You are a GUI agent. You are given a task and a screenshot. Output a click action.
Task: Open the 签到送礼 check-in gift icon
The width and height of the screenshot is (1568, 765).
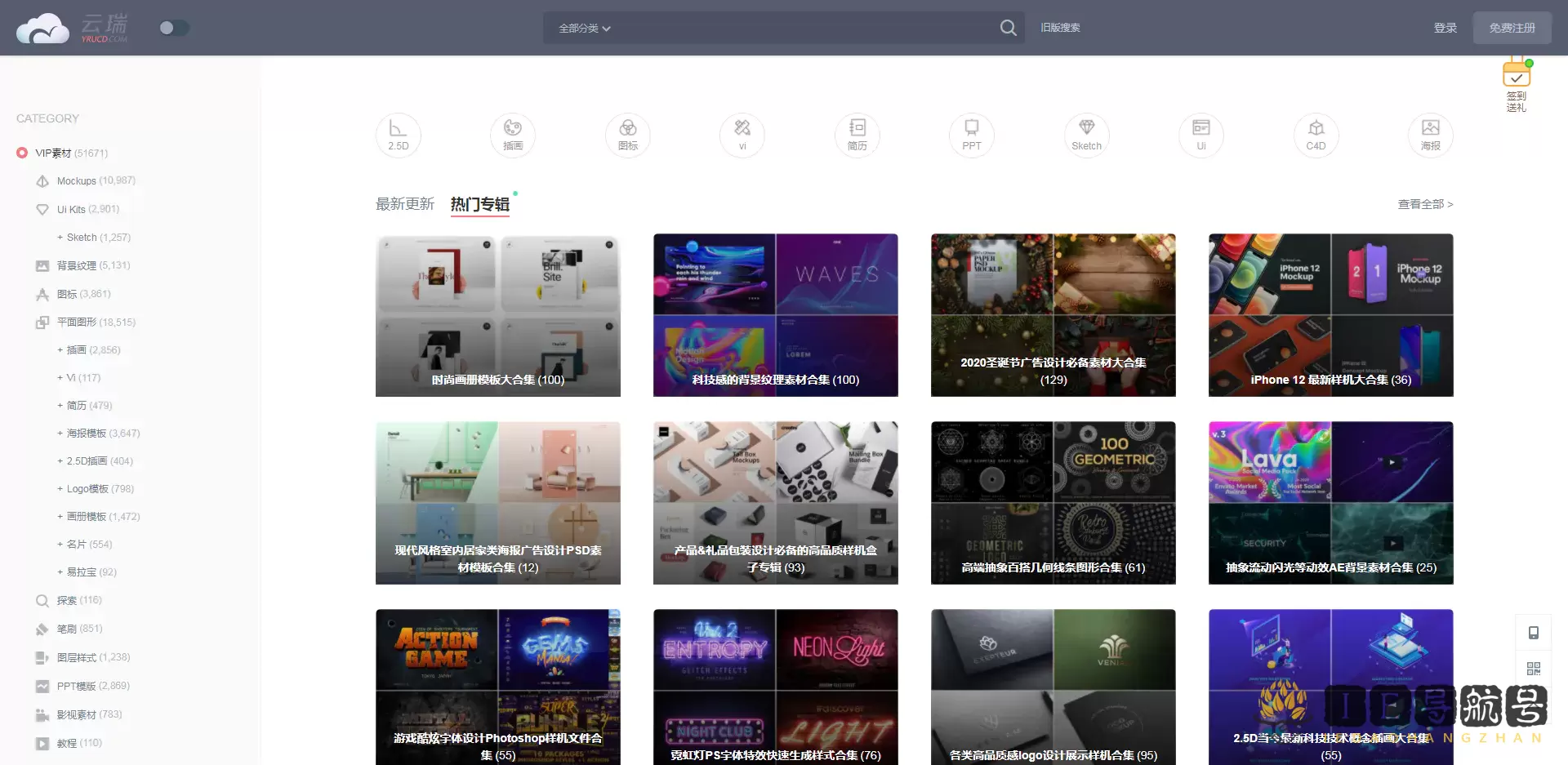click(x=1516, y=83)
